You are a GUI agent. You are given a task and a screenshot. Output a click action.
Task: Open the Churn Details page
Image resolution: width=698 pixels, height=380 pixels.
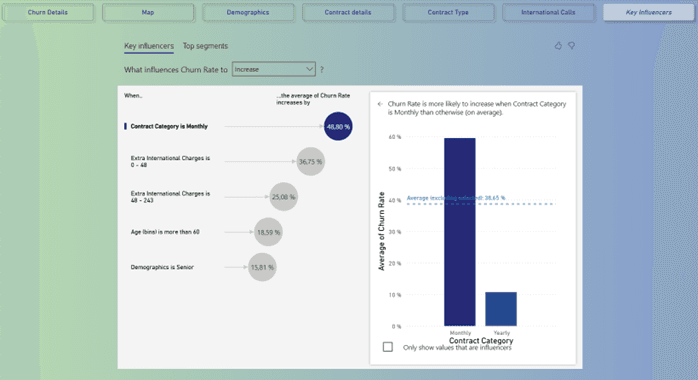click(x=48, y=12)
